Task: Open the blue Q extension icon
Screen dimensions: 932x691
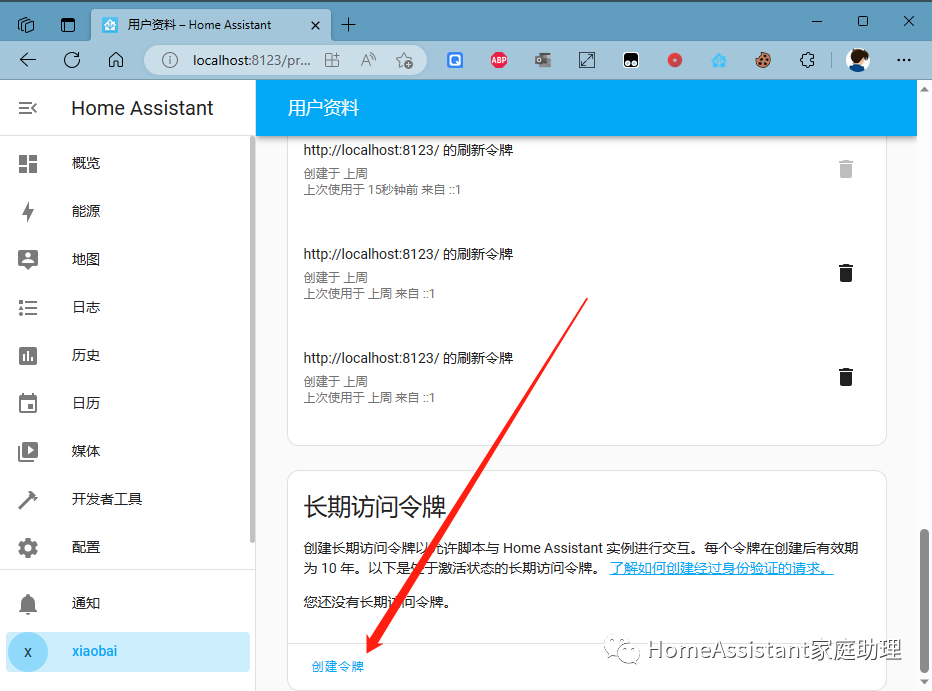Action: coord(455,59)
